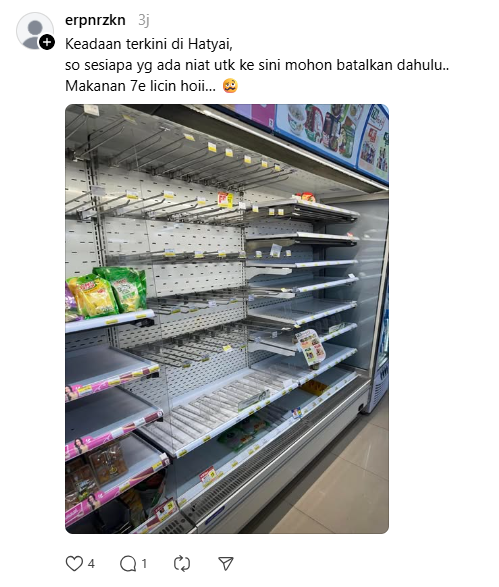Click the heart icon to like the post

pyautogui.click(x=74, y=563)
